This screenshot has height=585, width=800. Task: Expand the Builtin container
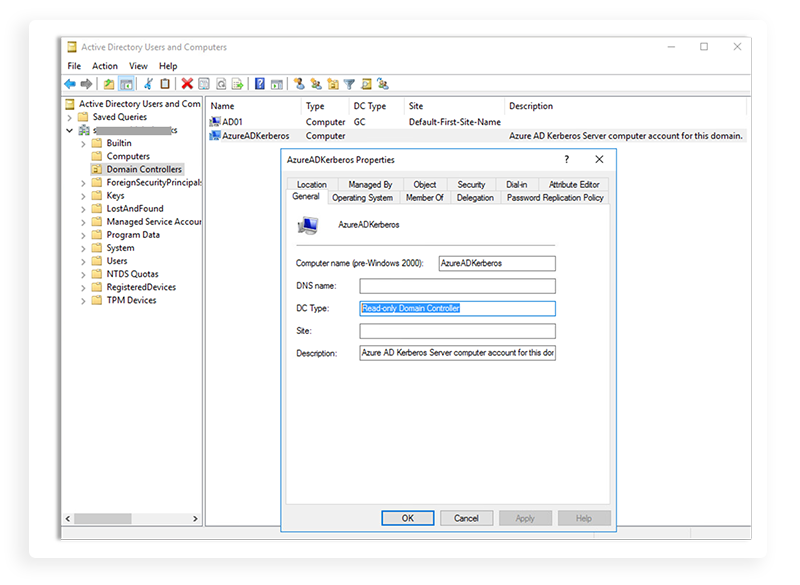point(83,144)
